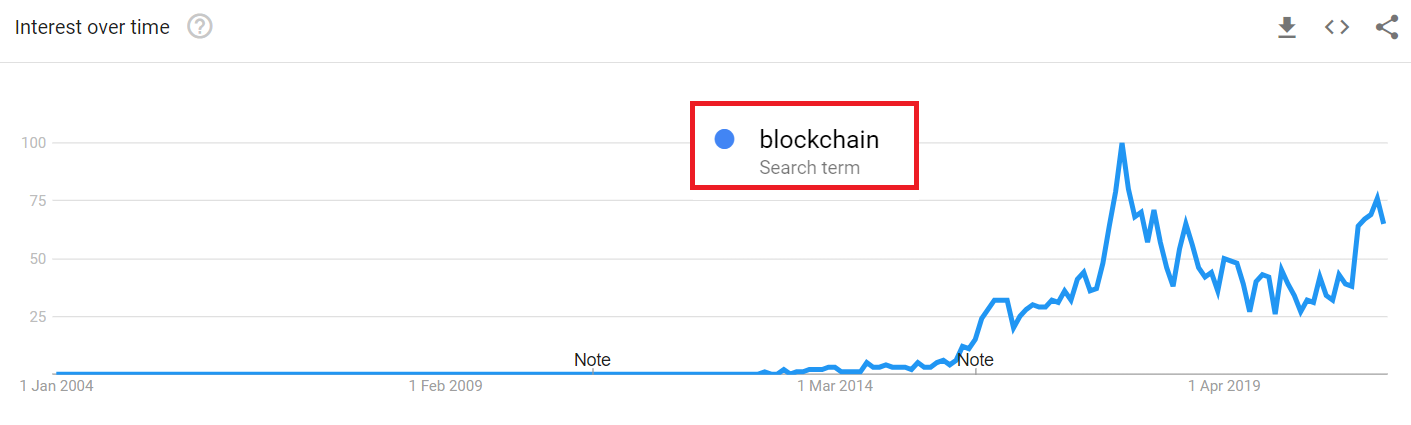Click the 50 value on vertical axis
Image resolution: width=1411 pixels, height=425 pixels.
40,259
